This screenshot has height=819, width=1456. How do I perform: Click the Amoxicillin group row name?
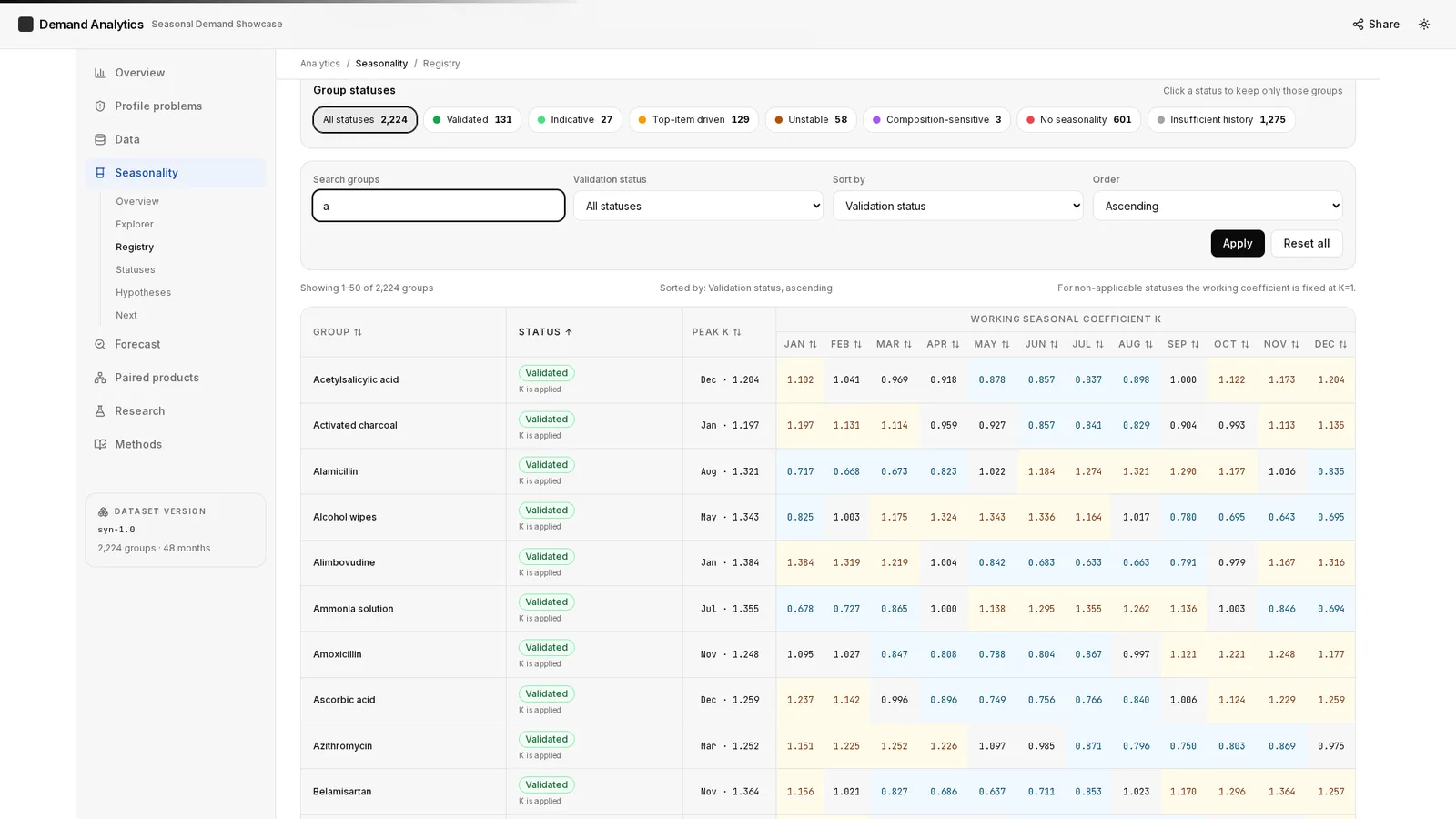338,654
